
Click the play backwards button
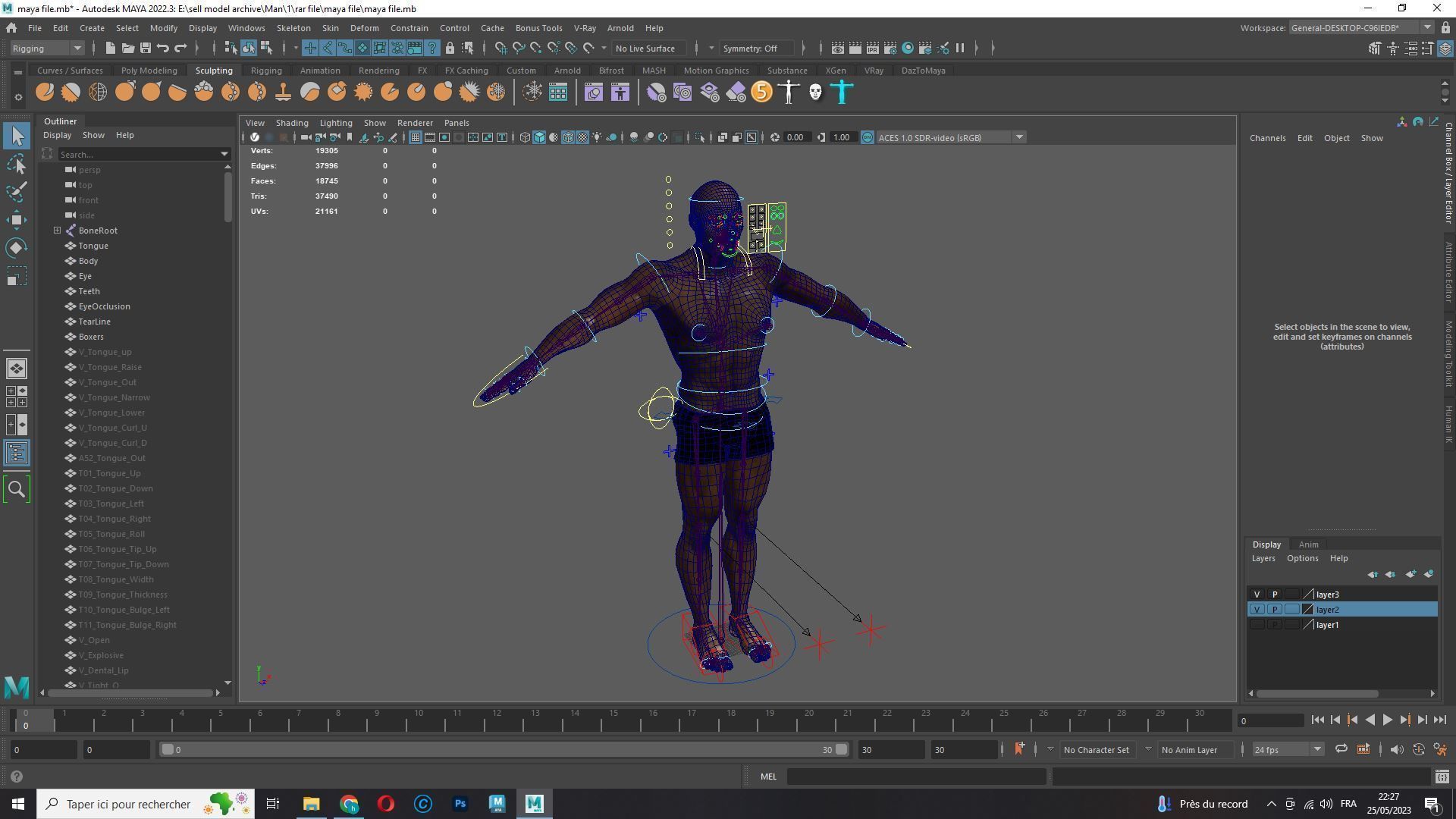[1370, 720]
